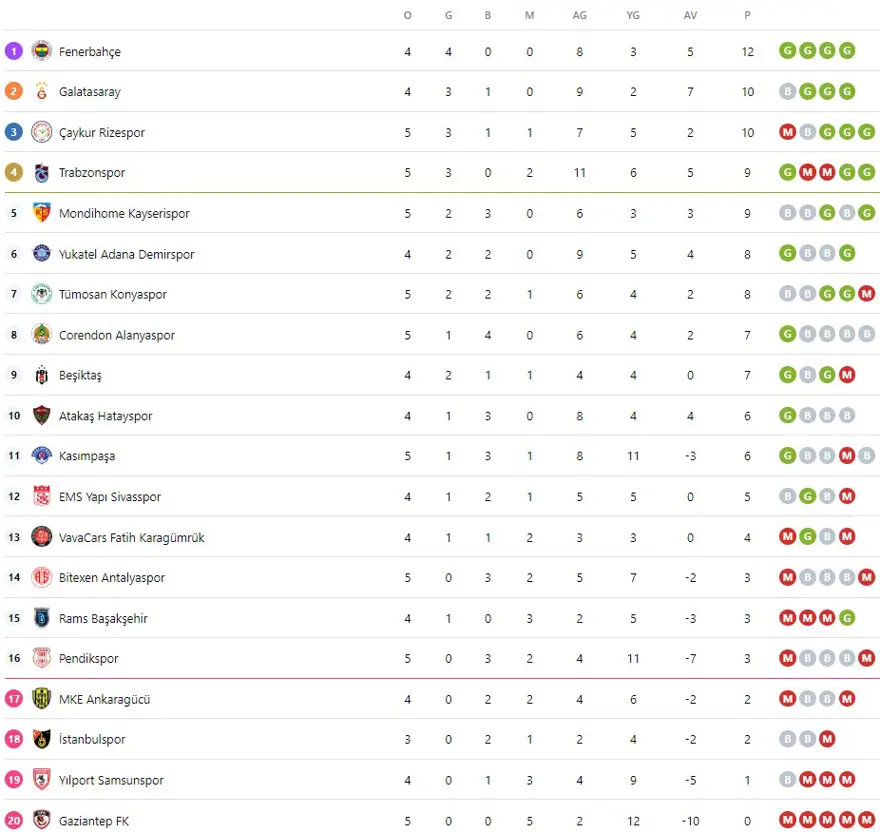Click the Fenerbahçe club crest icon

[x=41, y=51]
